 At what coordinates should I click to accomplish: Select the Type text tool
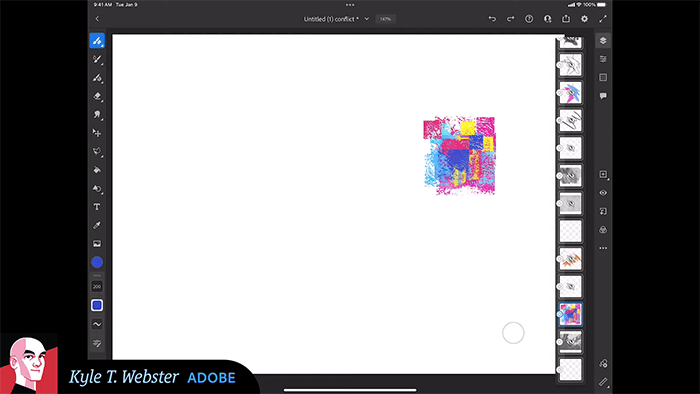pos(97,207)
